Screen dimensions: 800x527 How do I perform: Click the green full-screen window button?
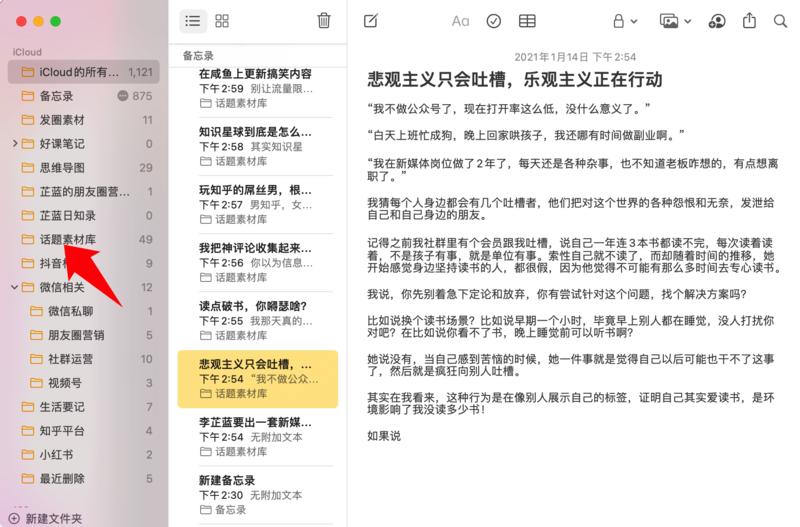[x=56, y=21]
